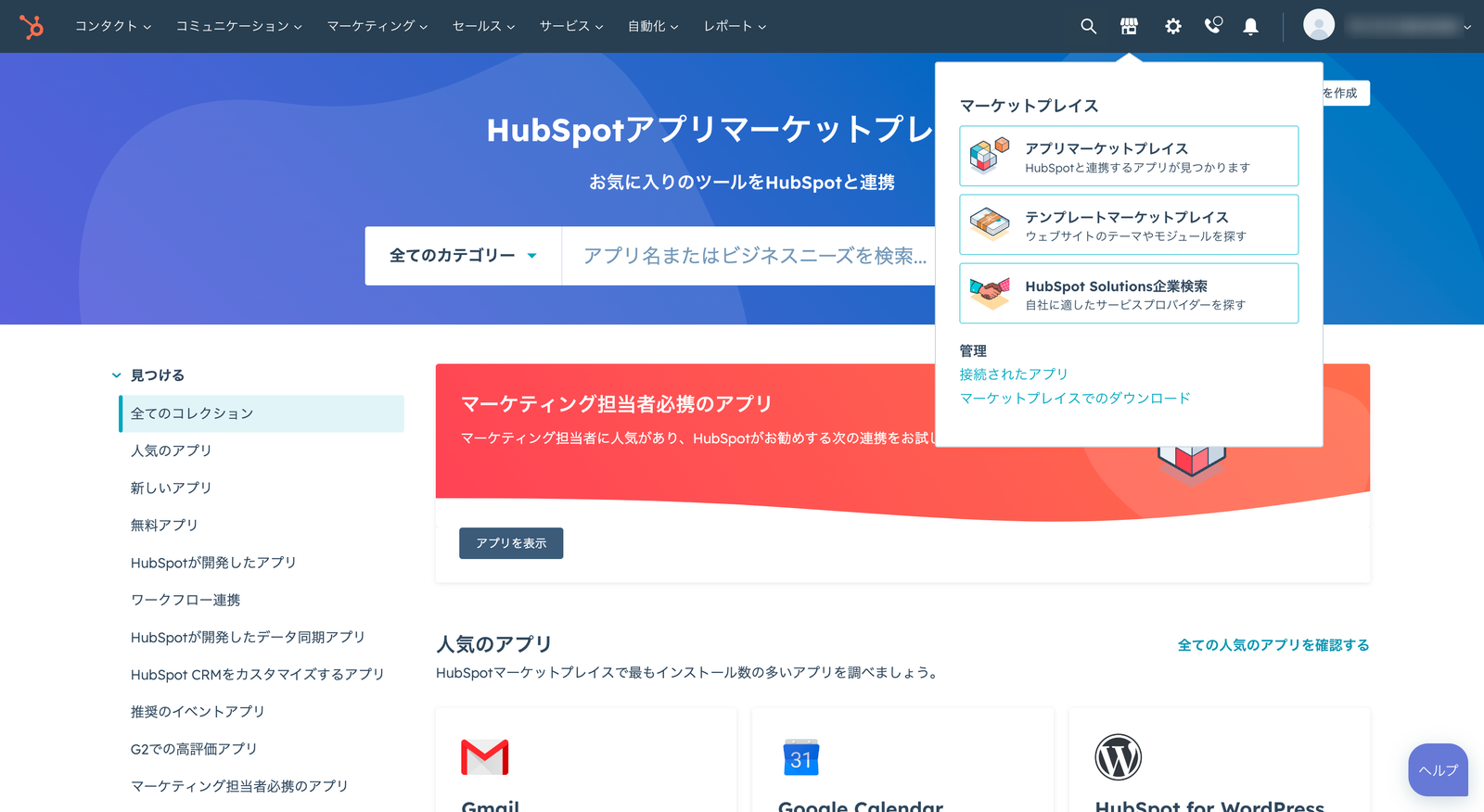The image size is (1484, 812).
Task: Select HubSpotが開発したアプリ in sidebar
Action: 213,563
